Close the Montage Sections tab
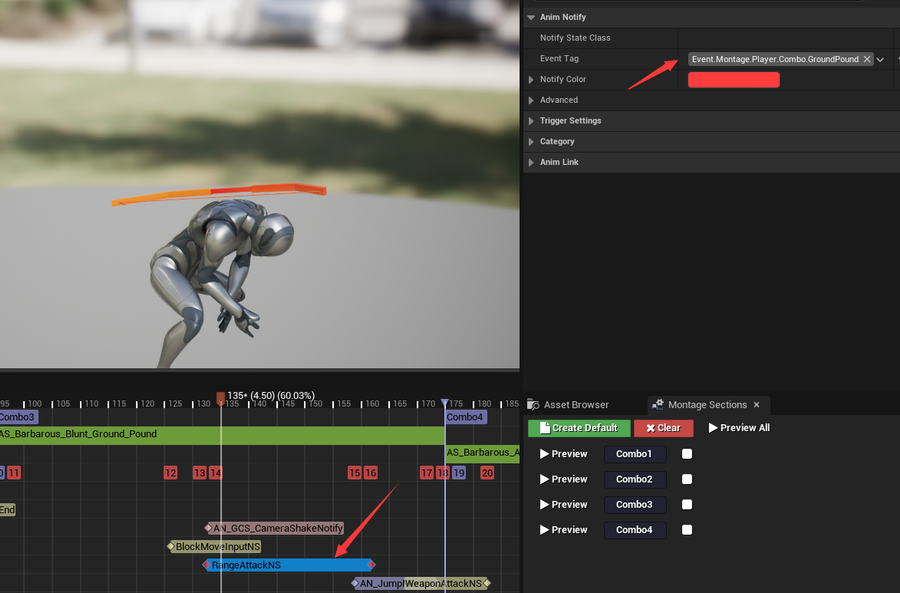This screenshot has width=900, height=593. [757, 405]
